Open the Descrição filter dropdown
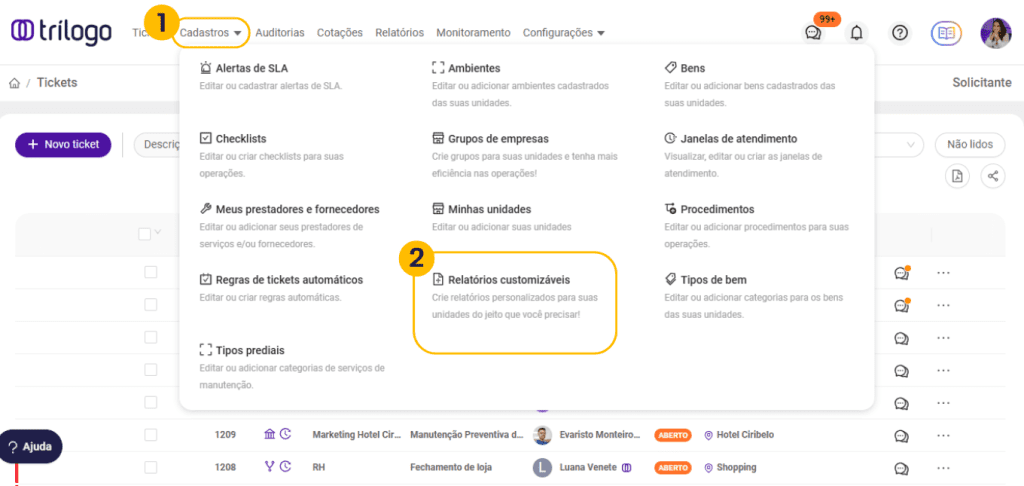Image resolution: width=1024 pixels, height=486 pixels. click(157, 145)
